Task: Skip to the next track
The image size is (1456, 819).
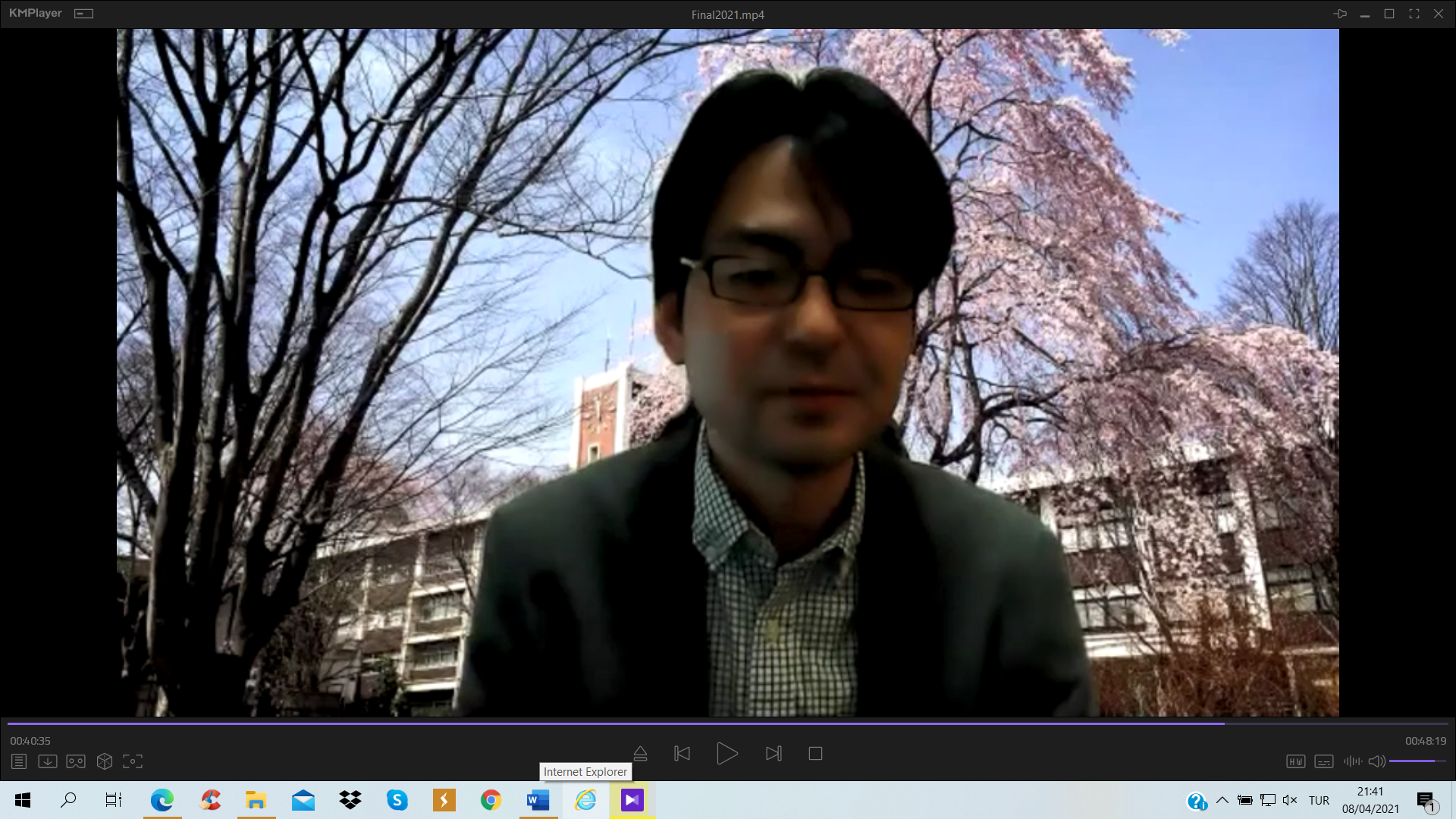Action: coord(773,754)
